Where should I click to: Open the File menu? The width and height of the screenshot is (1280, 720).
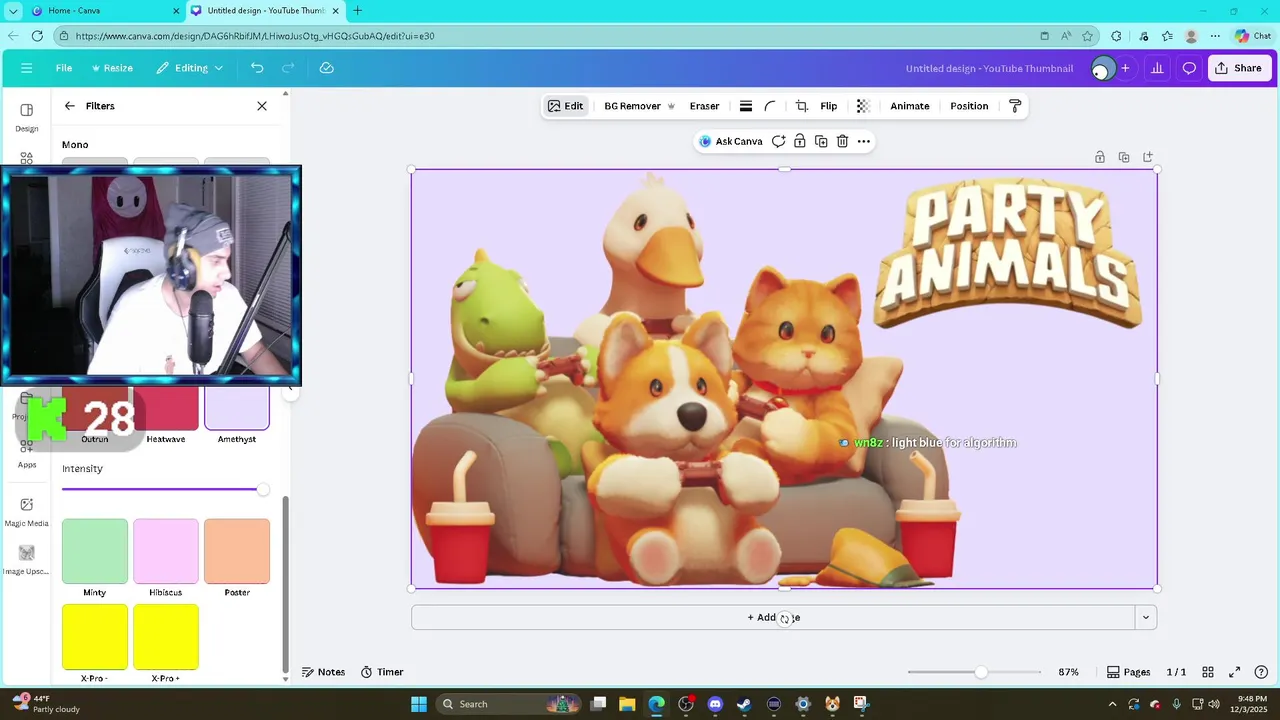[x=64, y=68]
